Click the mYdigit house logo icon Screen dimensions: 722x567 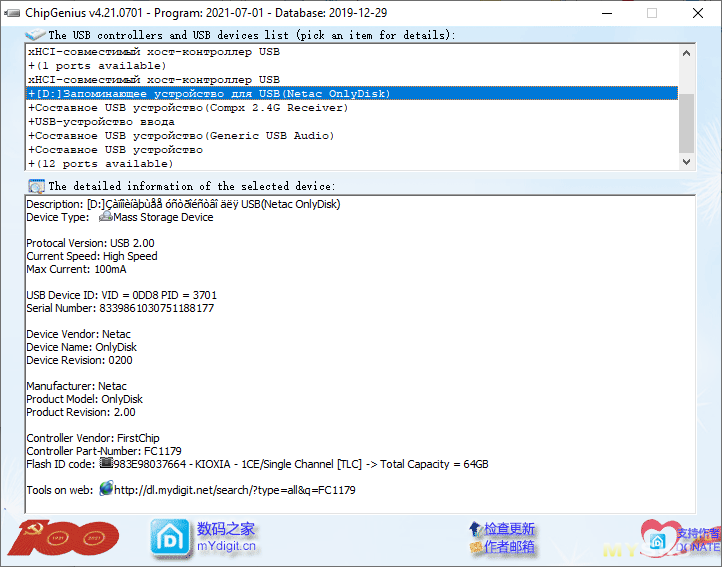(x=169, y=538)
